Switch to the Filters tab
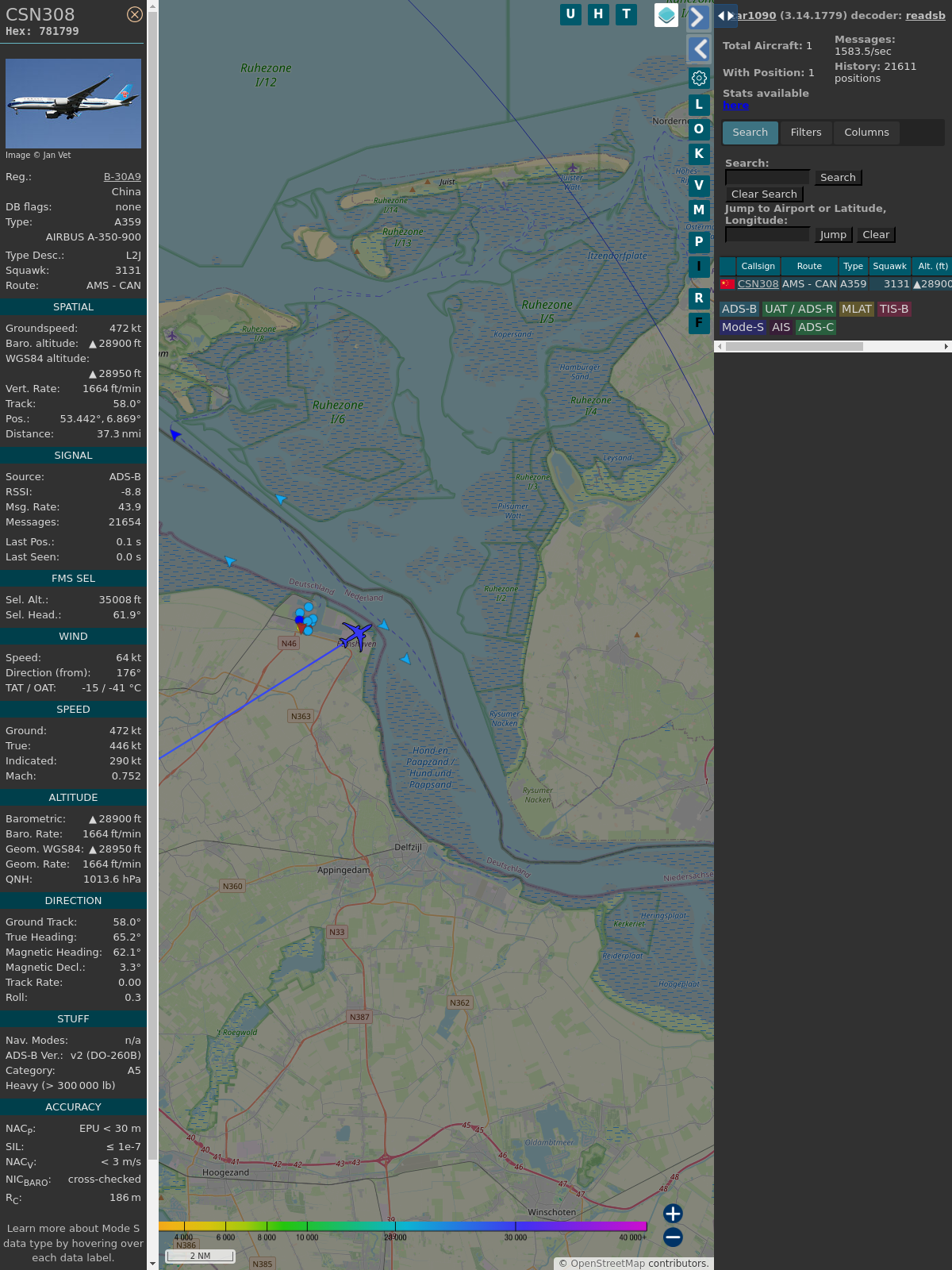This screenshot has width=952, height=1270. click(x=805, y=133)
